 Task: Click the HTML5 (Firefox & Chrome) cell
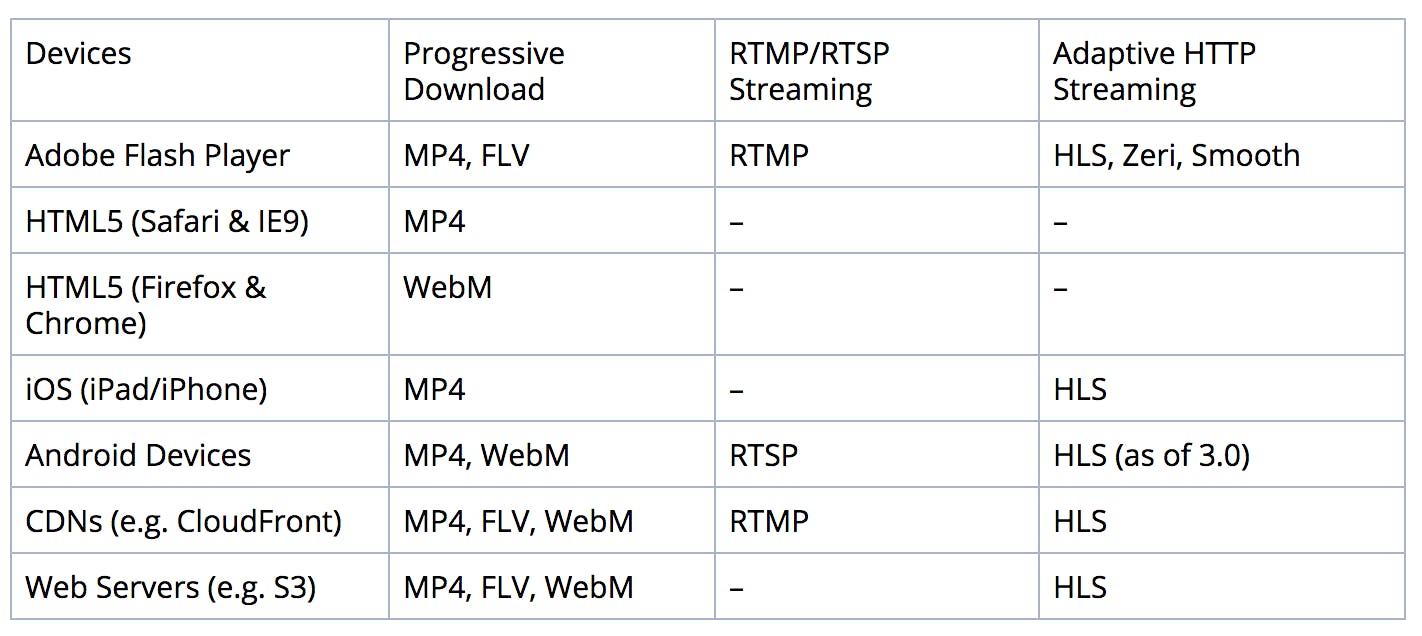click(200, 305)
